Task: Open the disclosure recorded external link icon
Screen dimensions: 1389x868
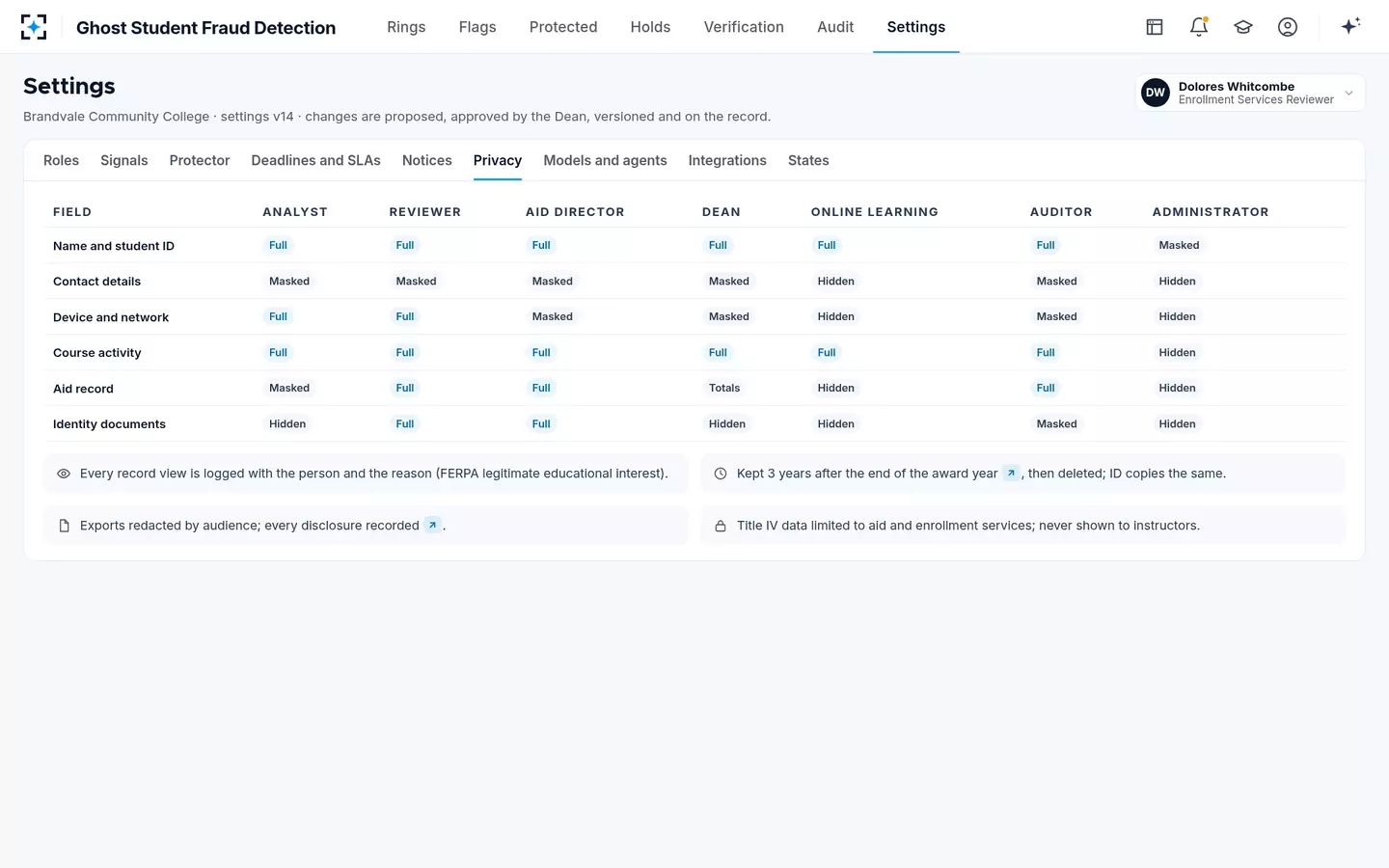Action: 432,526
